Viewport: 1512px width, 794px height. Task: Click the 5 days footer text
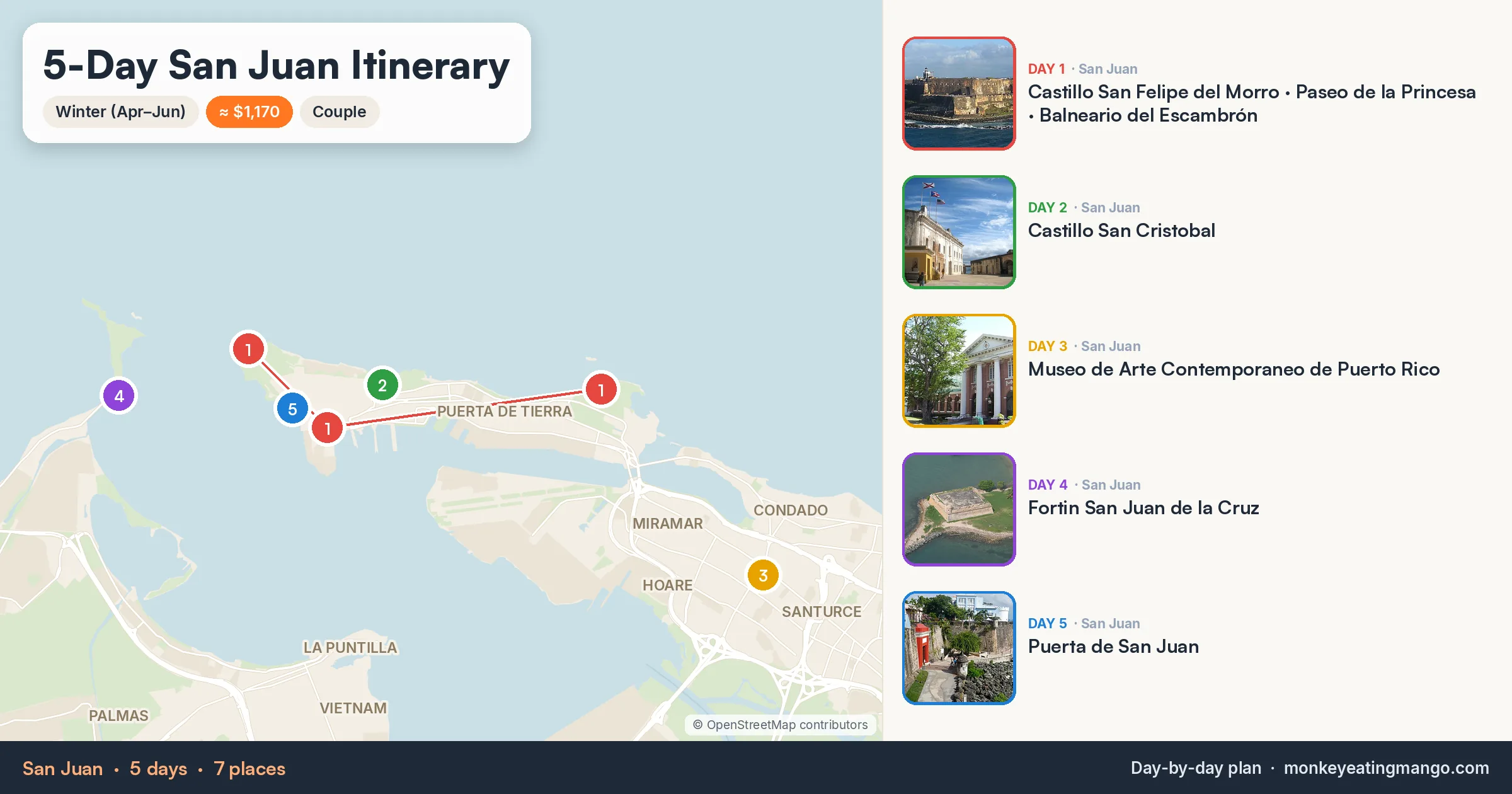158,769
